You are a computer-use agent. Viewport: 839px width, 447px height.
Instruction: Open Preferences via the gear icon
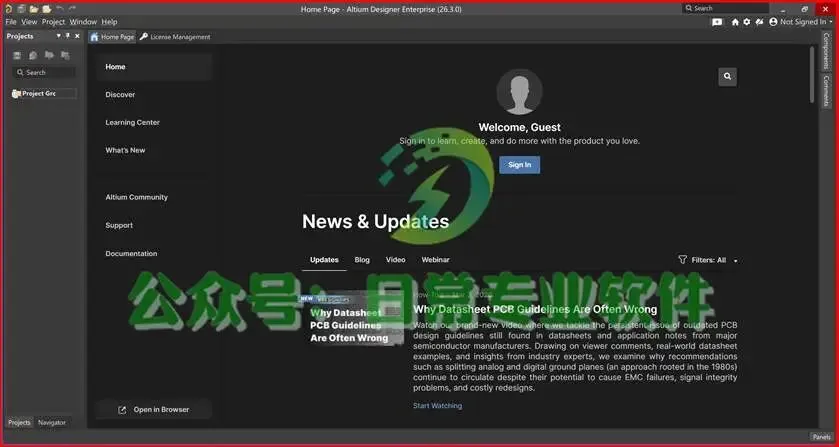point(747,22)
